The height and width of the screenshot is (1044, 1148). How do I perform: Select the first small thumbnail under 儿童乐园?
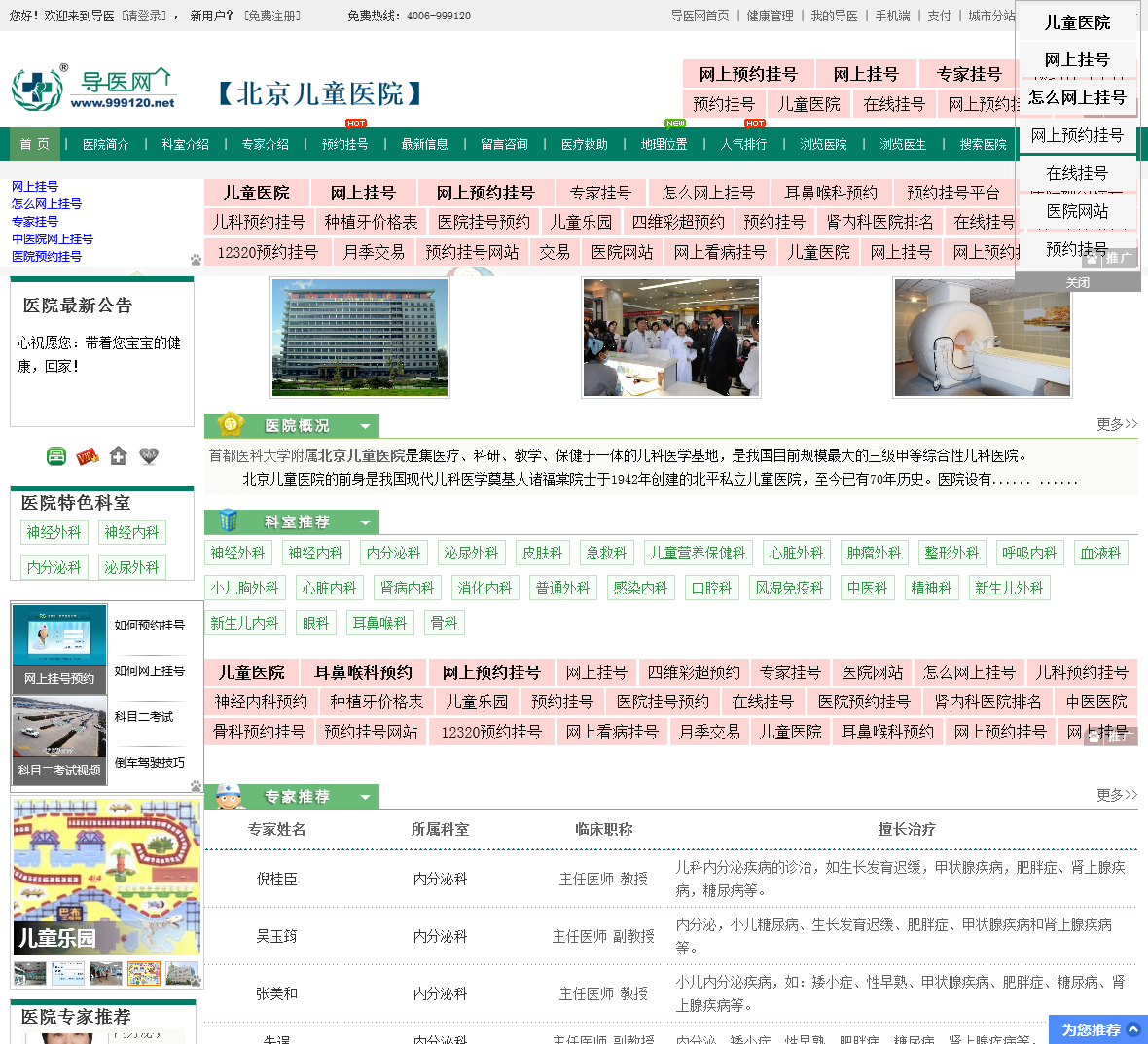[x=30, y=974]
